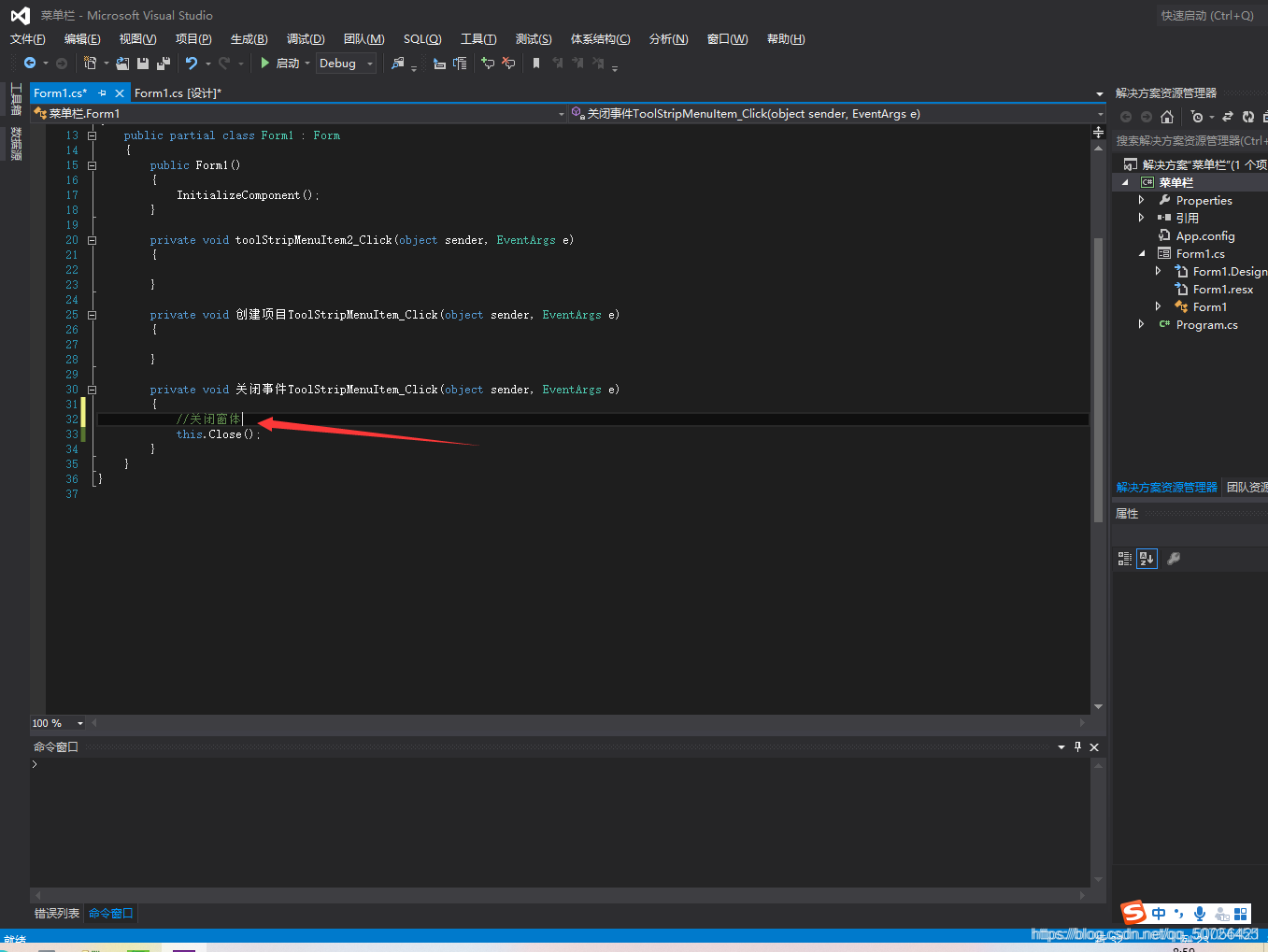The height and width of the screenshot is (952, 1268).
Task: Click the Solution Explorer Home icon
Action: [x=1167, y=117]
